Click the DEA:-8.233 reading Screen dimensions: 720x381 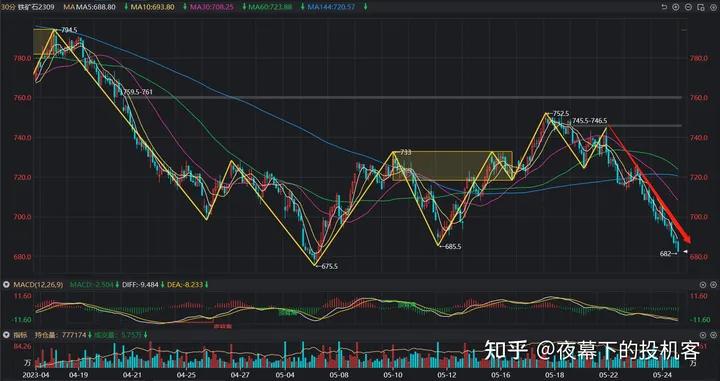(186, 285)
